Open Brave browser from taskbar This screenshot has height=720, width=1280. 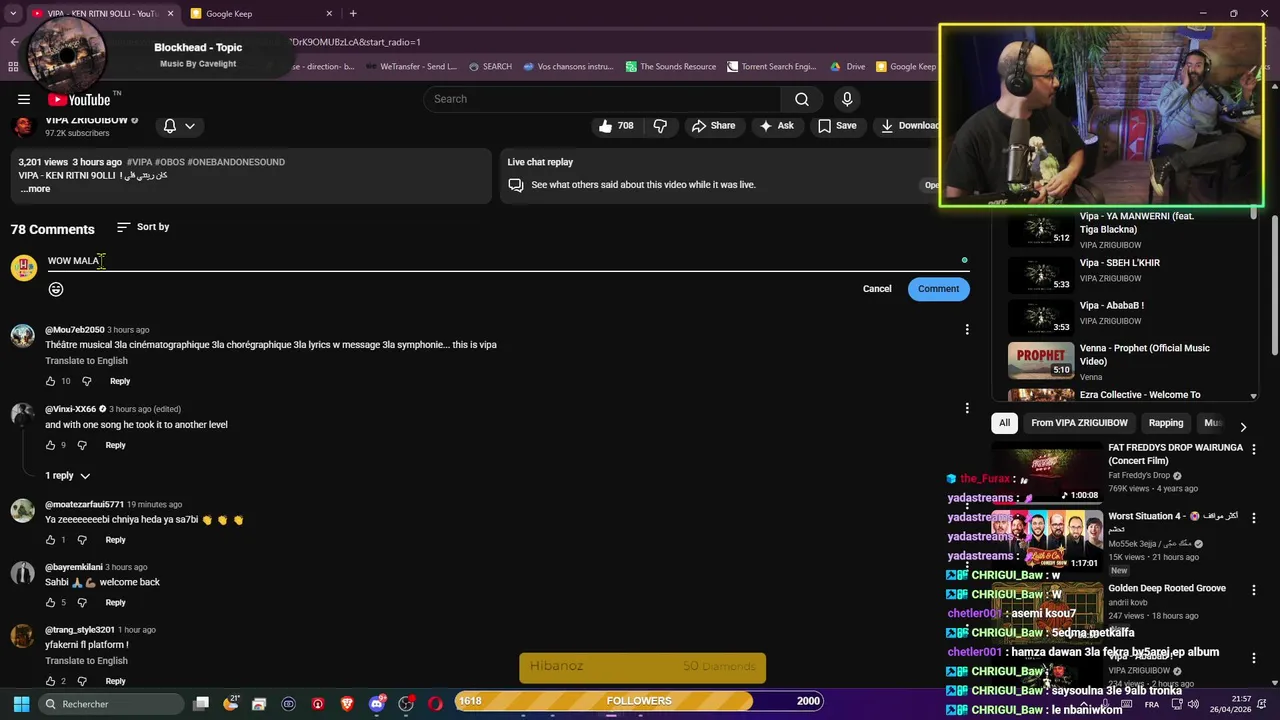tap(347, 704)
